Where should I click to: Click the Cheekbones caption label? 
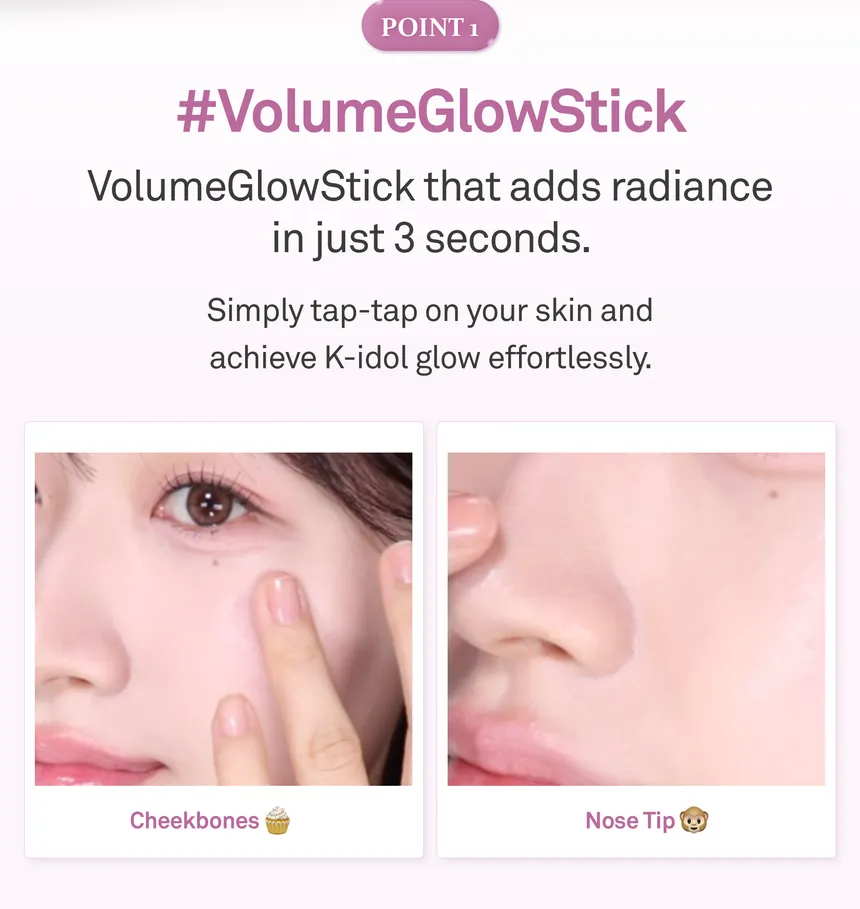click(194, 820)
